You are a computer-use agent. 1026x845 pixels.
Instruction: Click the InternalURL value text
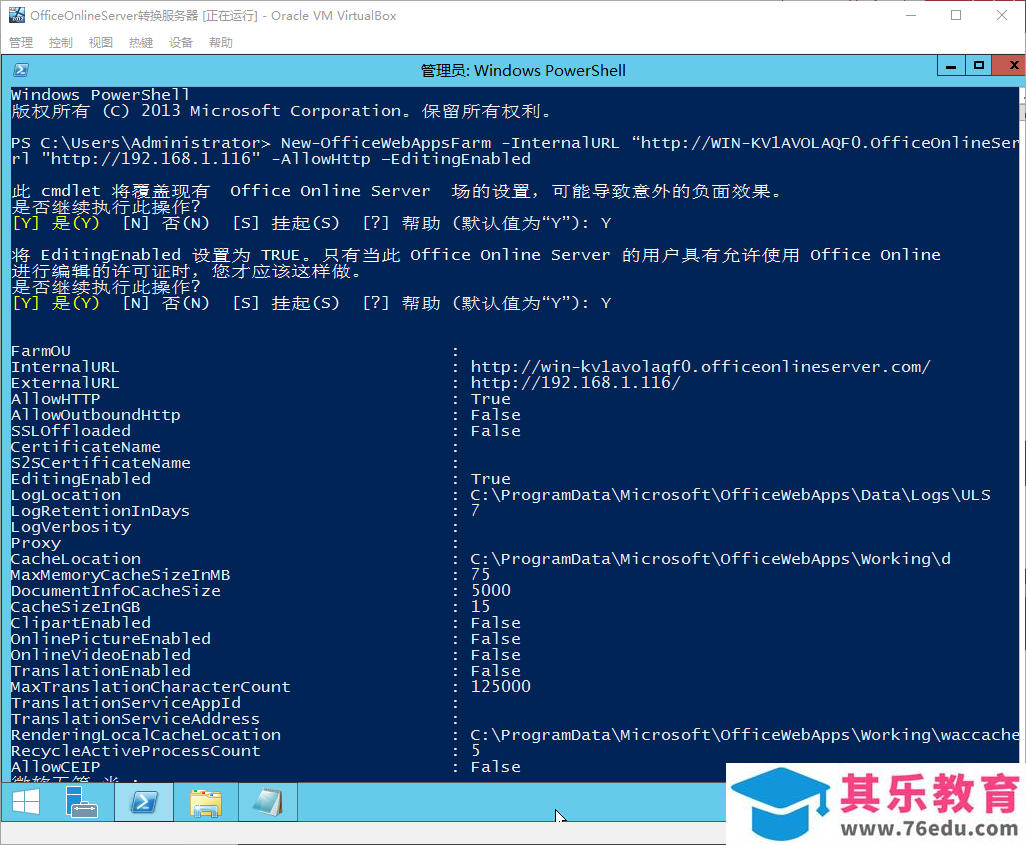tap(700, 367)
